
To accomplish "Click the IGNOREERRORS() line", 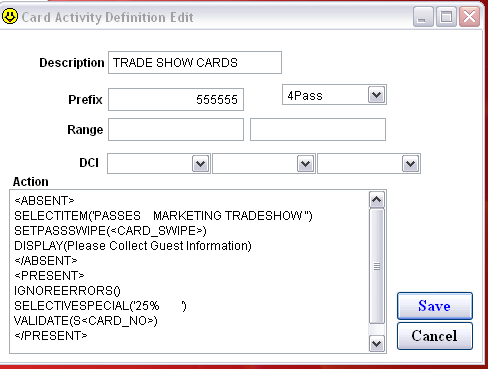I will point(67,291).
